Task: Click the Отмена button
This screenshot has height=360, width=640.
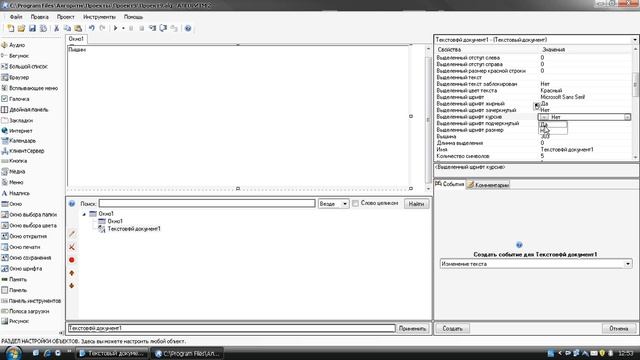Action: click(619, 329)
